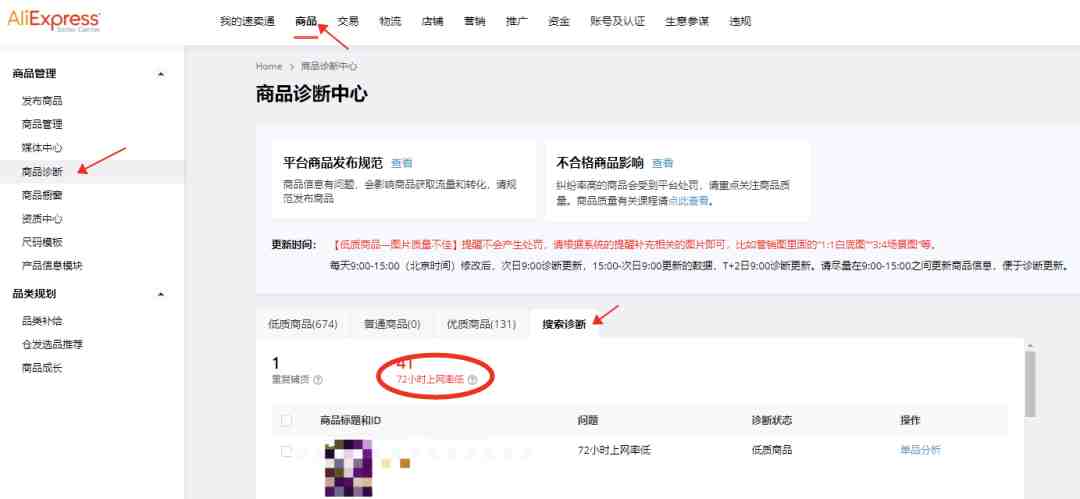Switch to the 低质商品(674) tab
The image size is (1080, 499).
303,324
